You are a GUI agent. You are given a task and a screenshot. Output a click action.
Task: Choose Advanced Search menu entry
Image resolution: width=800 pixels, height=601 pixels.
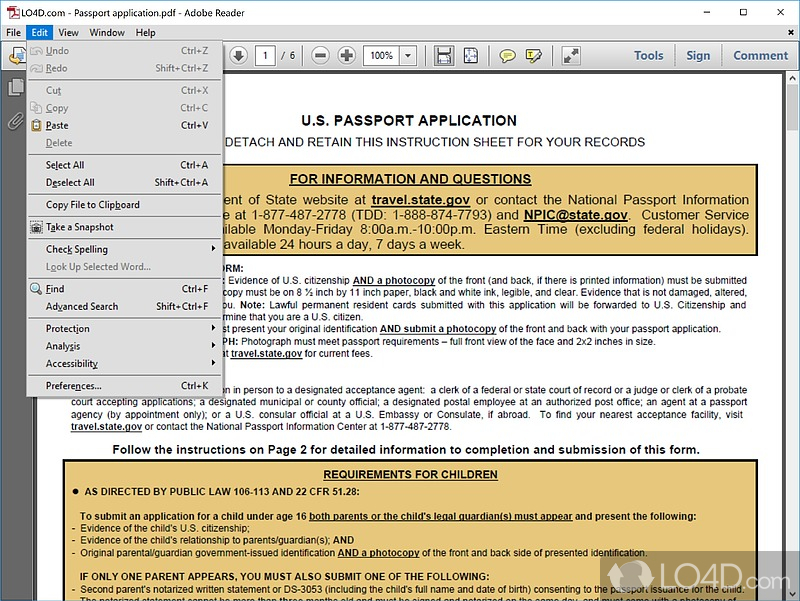pyautogui.click(x=125, y=306)
